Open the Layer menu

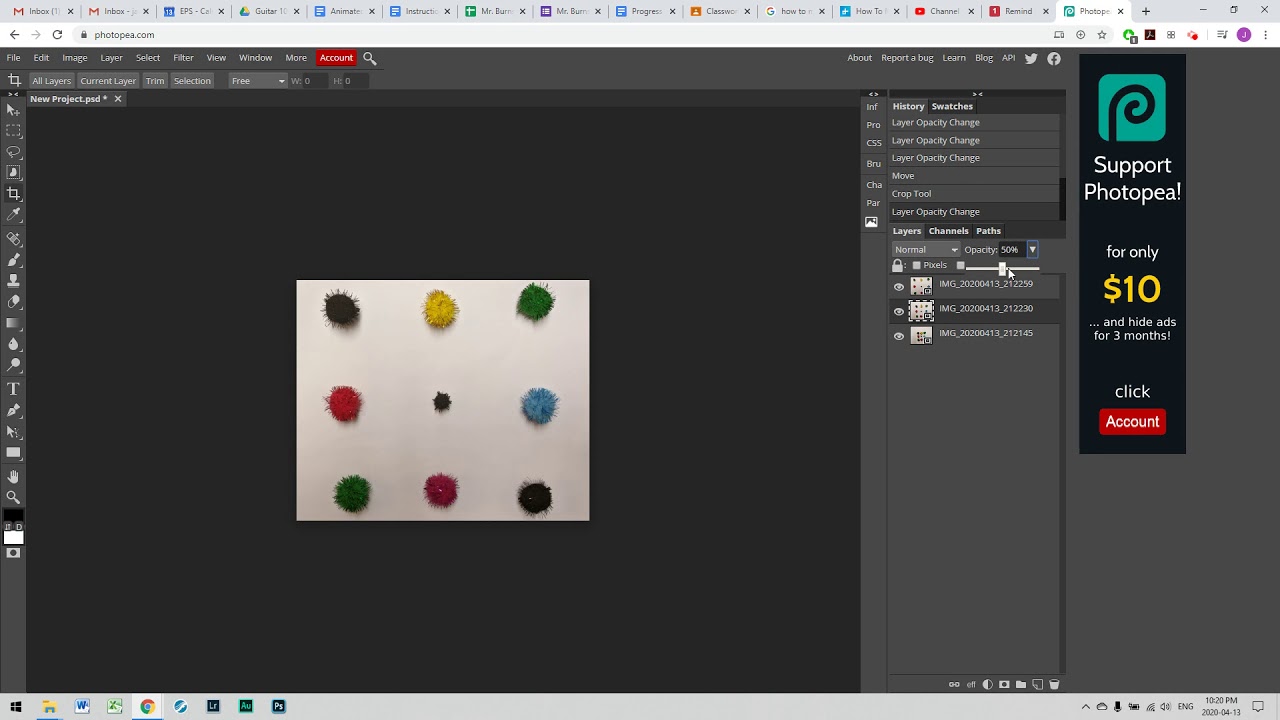(x=111, y=58)
